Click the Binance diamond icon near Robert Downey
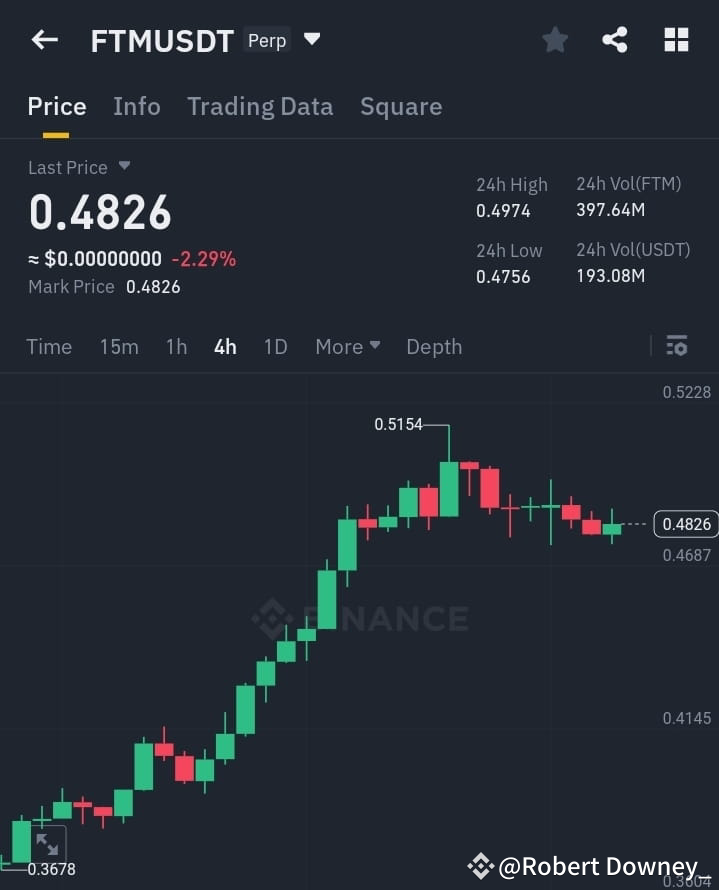This screenshot has width=719, height=890. [x=482, y=866]
